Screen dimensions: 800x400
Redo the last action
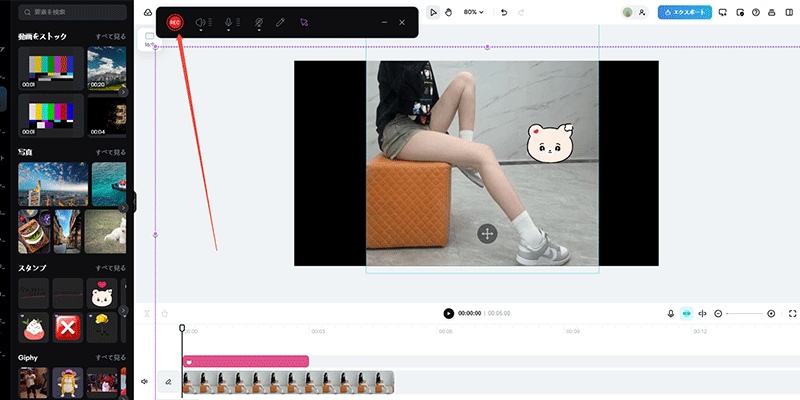[x=521, y=12]
